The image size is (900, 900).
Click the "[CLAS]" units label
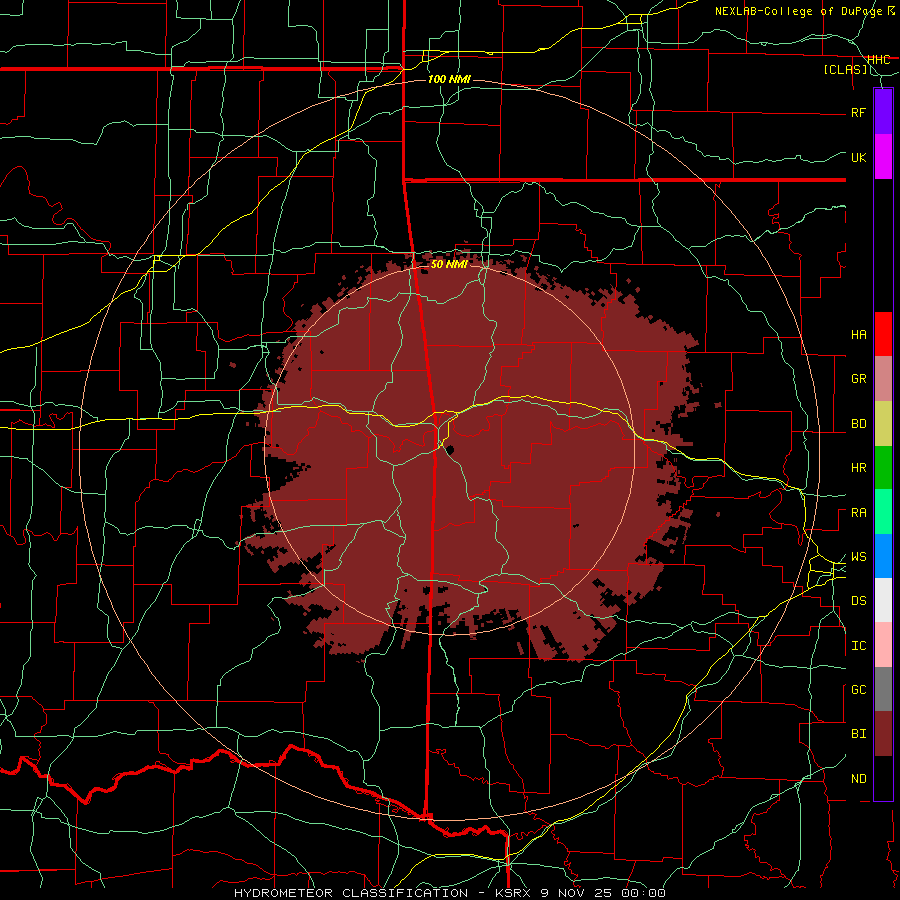[x=845, y=69]
